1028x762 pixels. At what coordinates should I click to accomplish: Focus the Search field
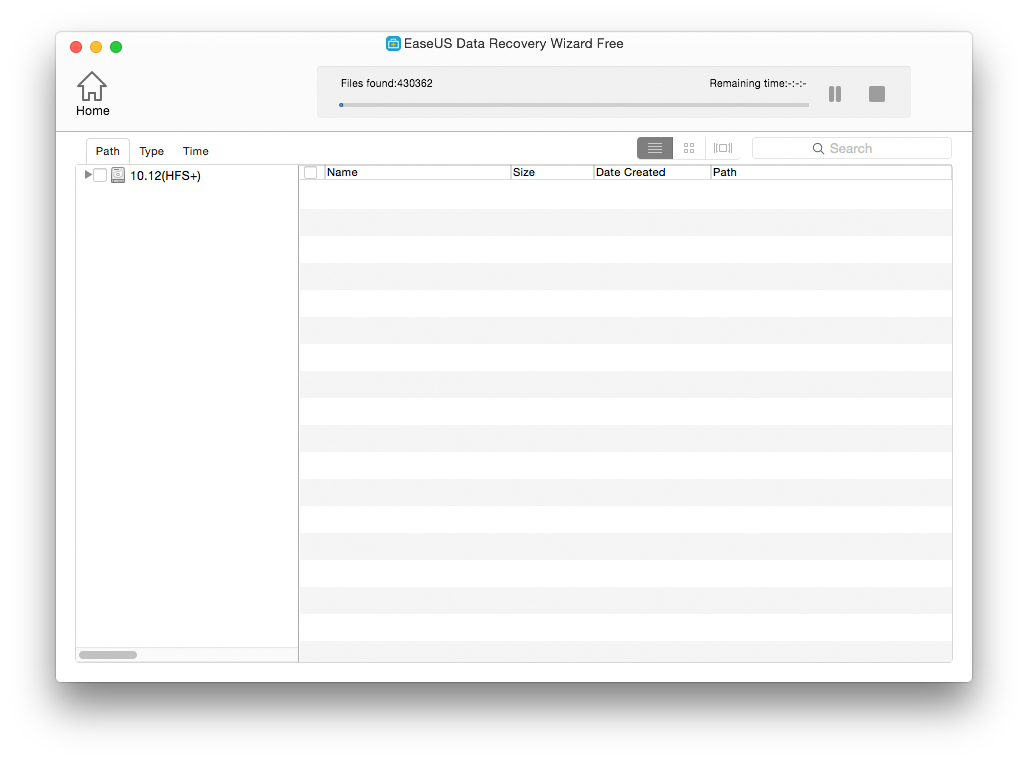[x=852, y=148]
